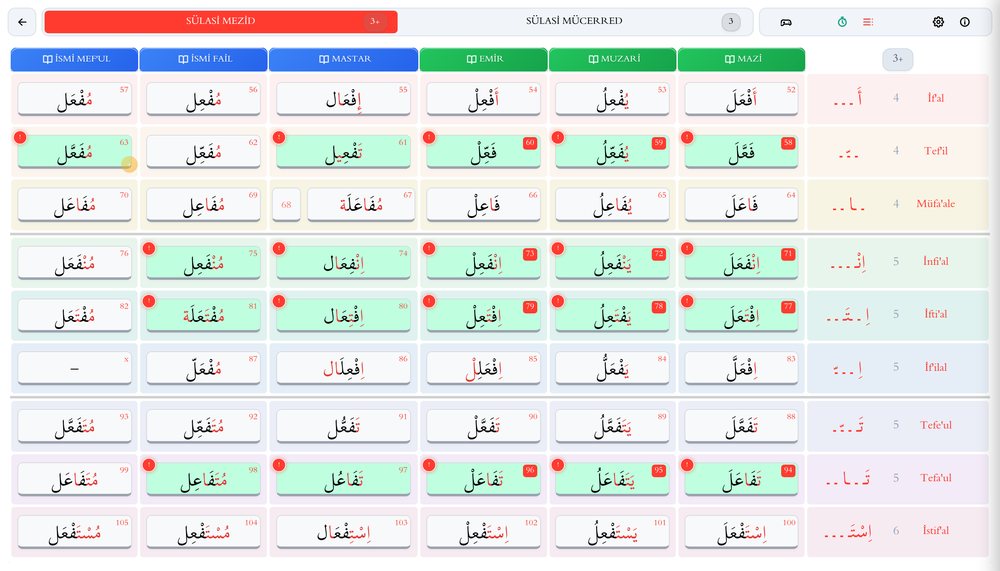Click the red alert badge on card 80

point(279,301)
